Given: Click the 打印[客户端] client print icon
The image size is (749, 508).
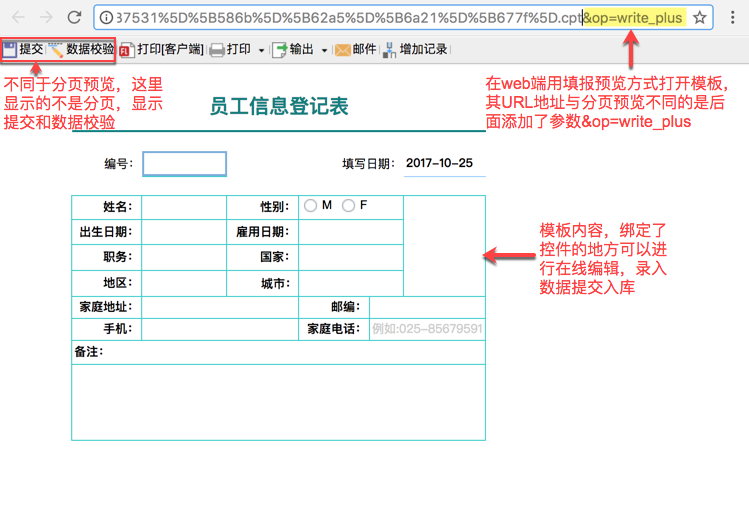Looking at the screenshot, I should pyautogui.click(x=125, y=50).
